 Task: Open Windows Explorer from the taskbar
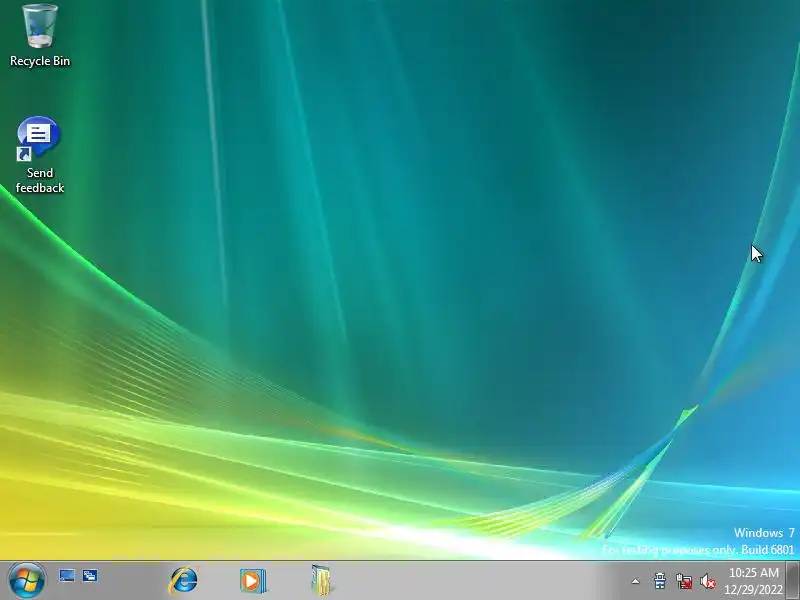click(x=321, y=581)
